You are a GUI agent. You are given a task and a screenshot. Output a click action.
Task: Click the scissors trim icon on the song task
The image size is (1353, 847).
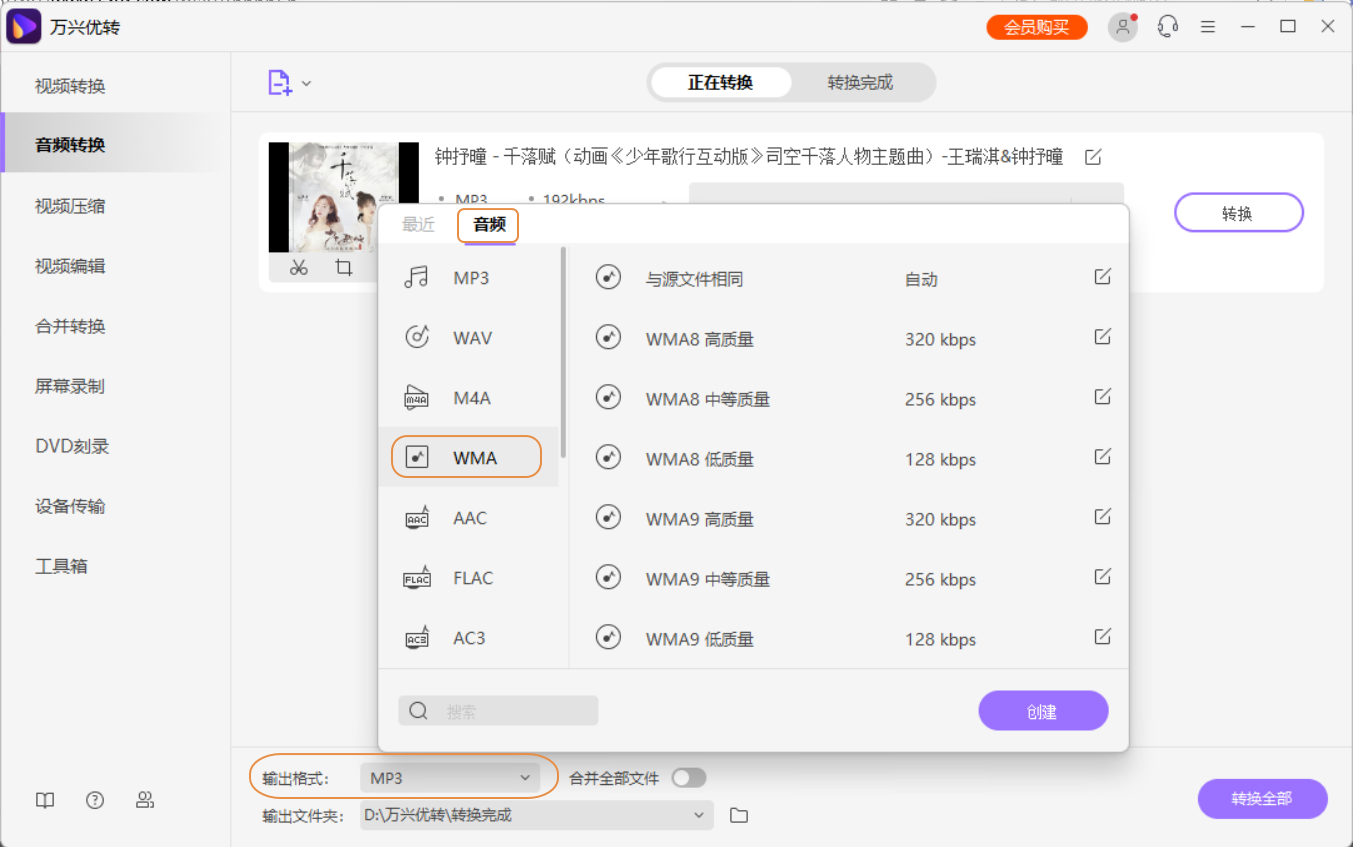coord(297,268)
